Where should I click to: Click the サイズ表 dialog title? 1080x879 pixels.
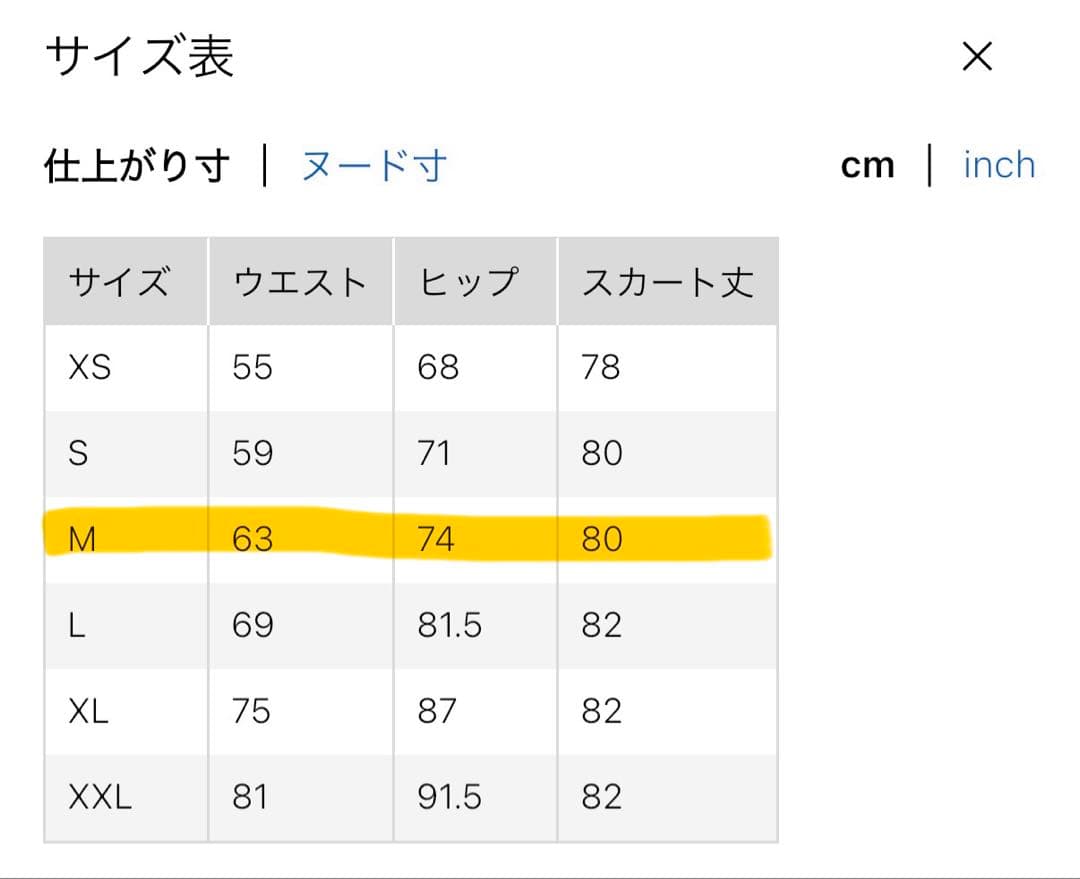pyautogui.click(x=139, y=57)
